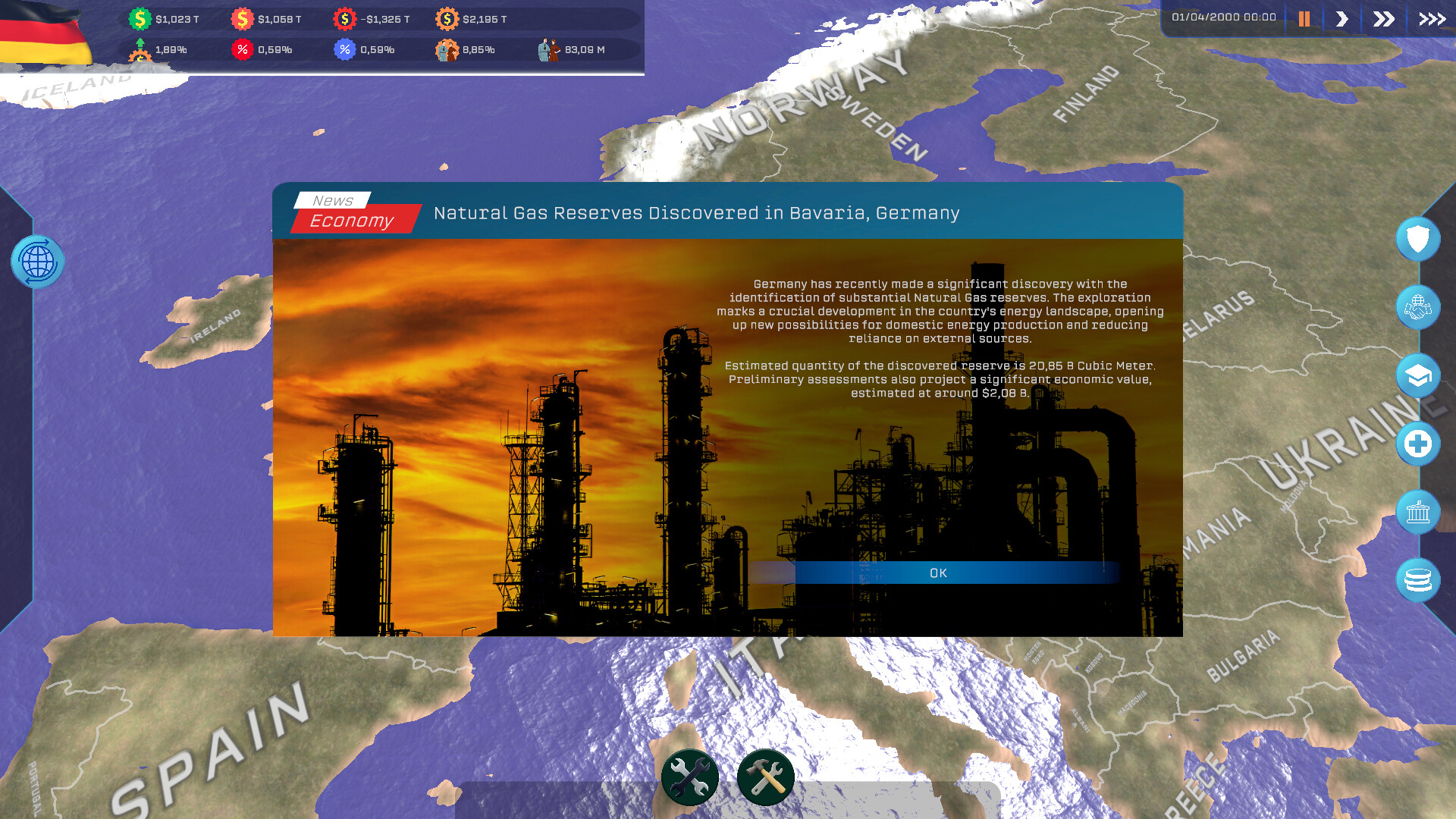Image resolution: width=1456 pixels, height=819 pixels.
Task: Open the coins stack economy menu
Action: pyautogui.click(x=1417, y=581)
